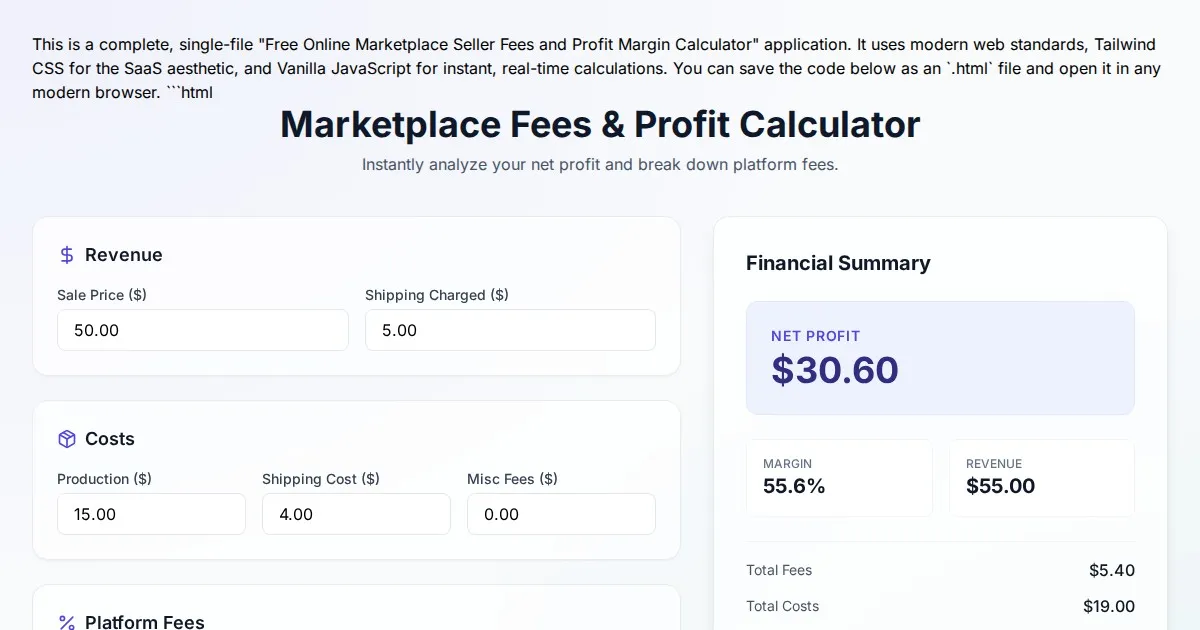Click the Total Fees row label
This screenshot has width=1200, height=630.
(x=779, y=570)
